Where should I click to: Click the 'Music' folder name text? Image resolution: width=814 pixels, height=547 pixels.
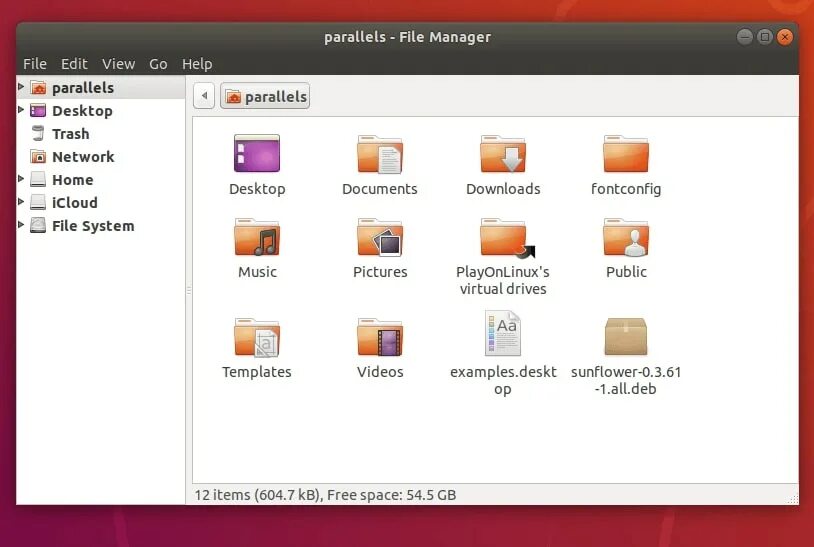click(x=257, y=272)
